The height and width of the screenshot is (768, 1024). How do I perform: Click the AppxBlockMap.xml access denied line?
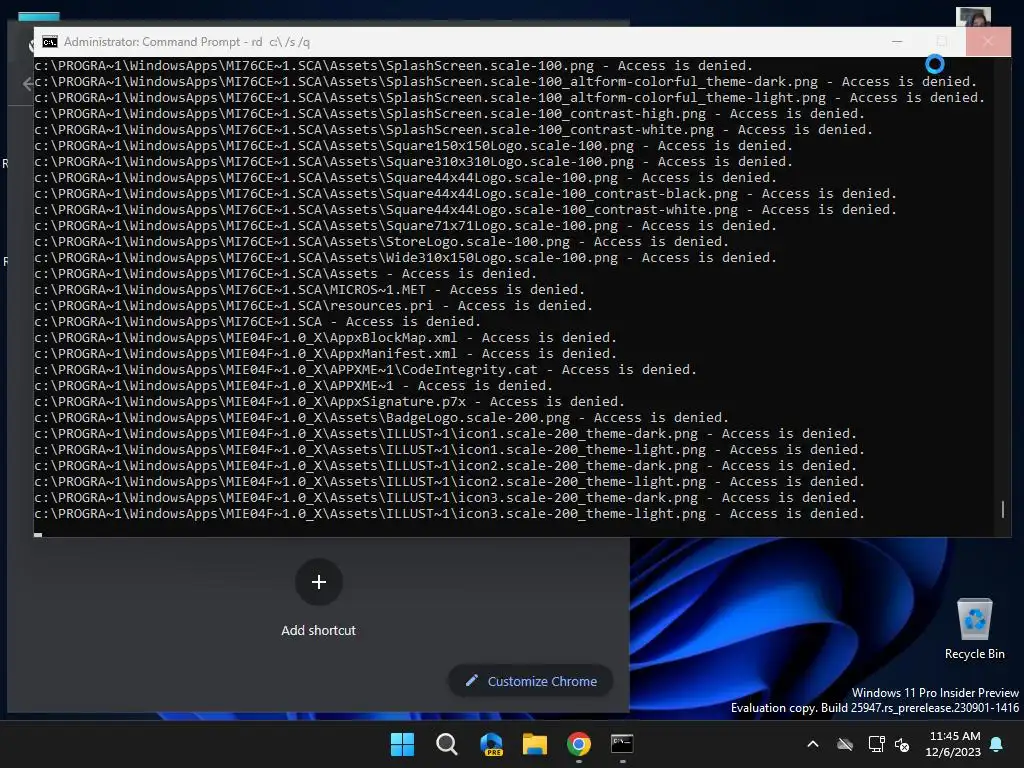tap(326, 338)
